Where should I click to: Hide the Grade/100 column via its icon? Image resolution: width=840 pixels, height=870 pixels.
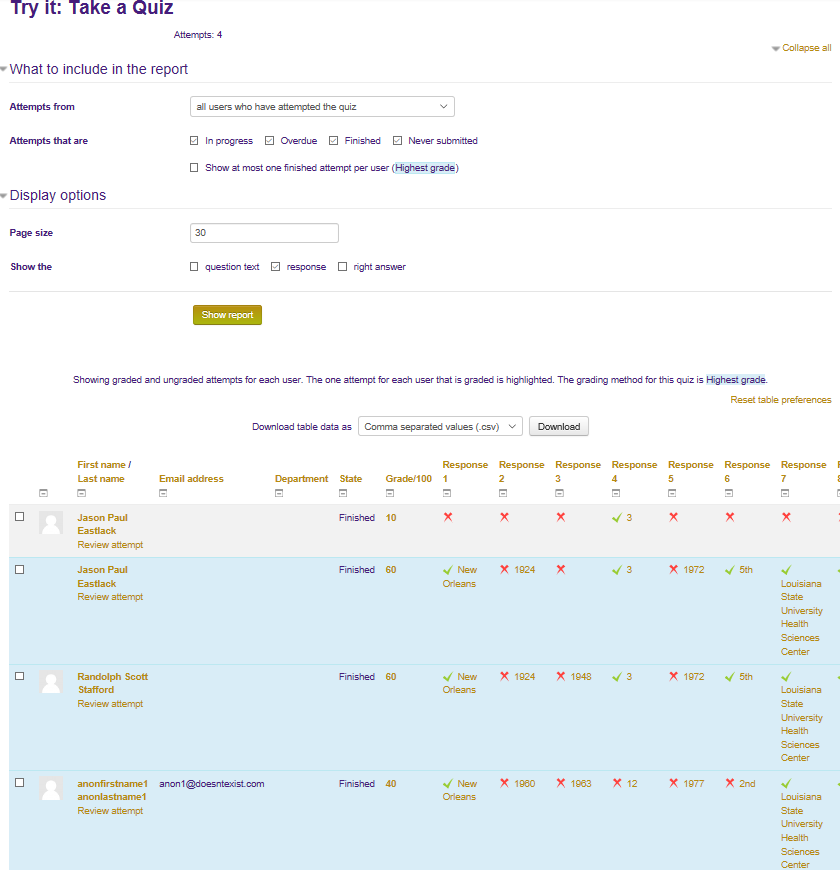(390, 493)
